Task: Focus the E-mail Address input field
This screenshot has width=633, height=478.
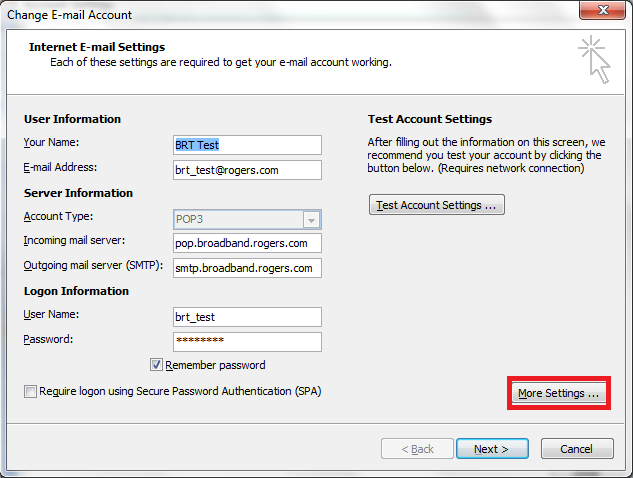Action: tap(246, 169)
